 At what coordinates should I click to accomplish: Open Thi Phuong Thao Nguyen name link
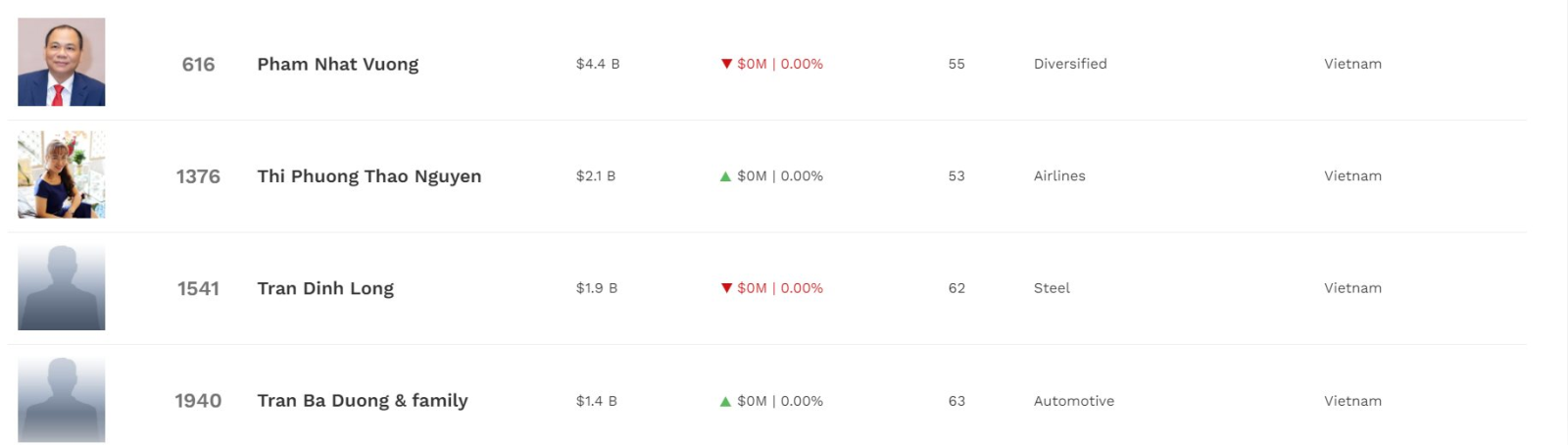pos(369,176)
